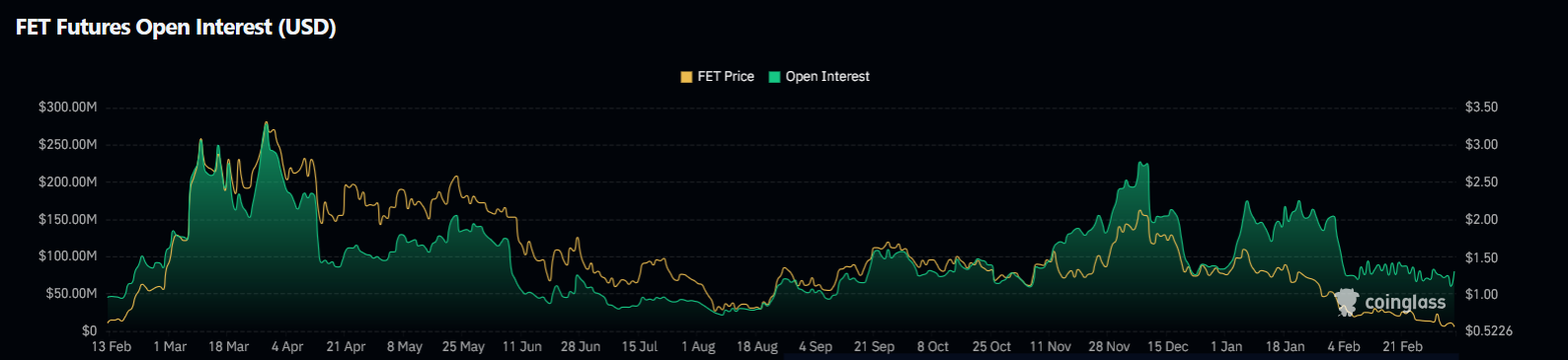Click the 25 Oct date label
The height and width of the screenshot is (360, 1568).
[x=991, y=346]
